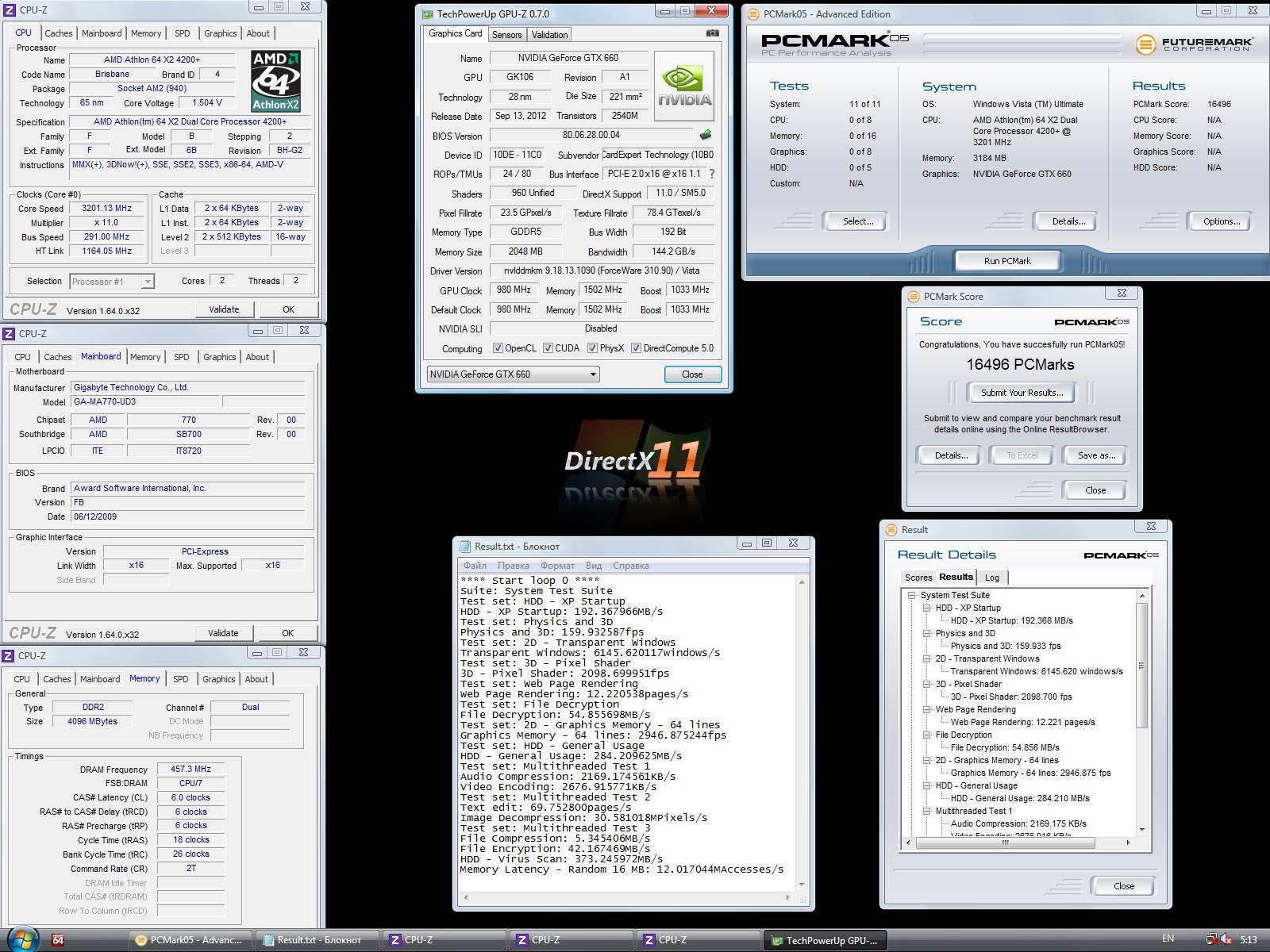Click the network icon in system tray
Screen dimensions: 1270x952
(1212, 939)
